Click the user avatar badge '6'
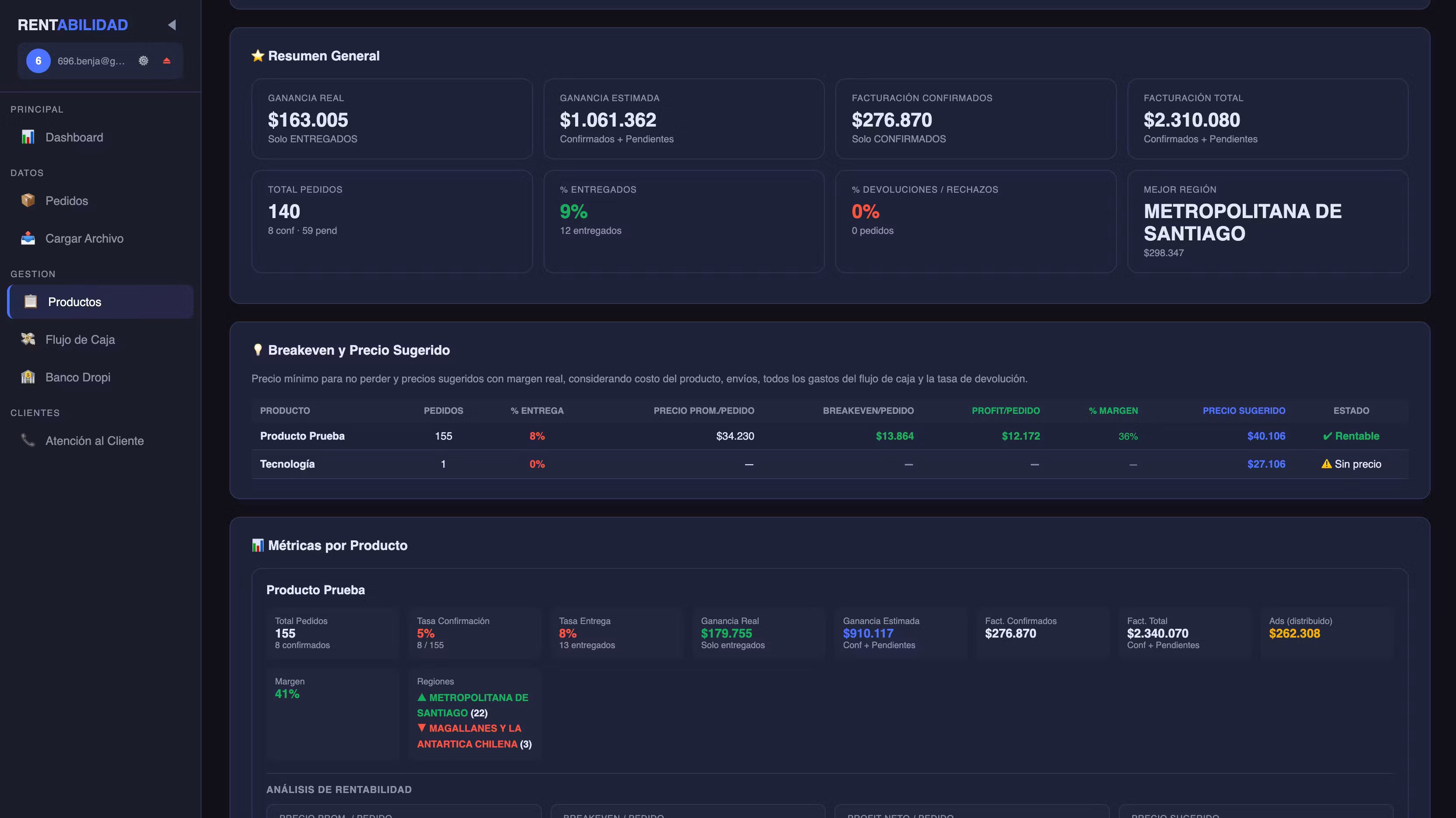The width and height of the screenshot is (1456, 818). coord(39,60)
